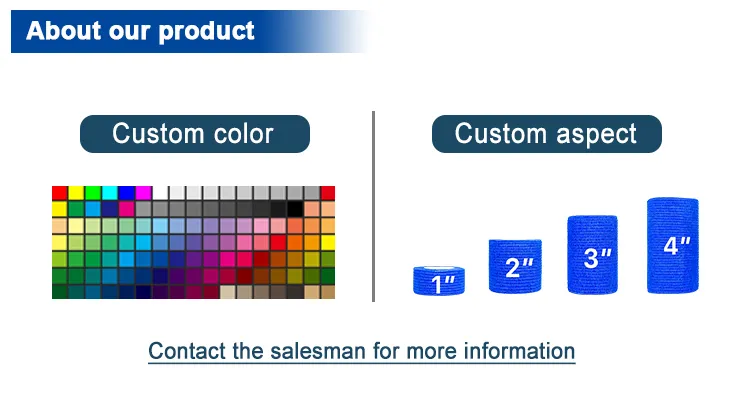Choose the 3" blue bandage roll
750x400 pixels.
(593, 255)
